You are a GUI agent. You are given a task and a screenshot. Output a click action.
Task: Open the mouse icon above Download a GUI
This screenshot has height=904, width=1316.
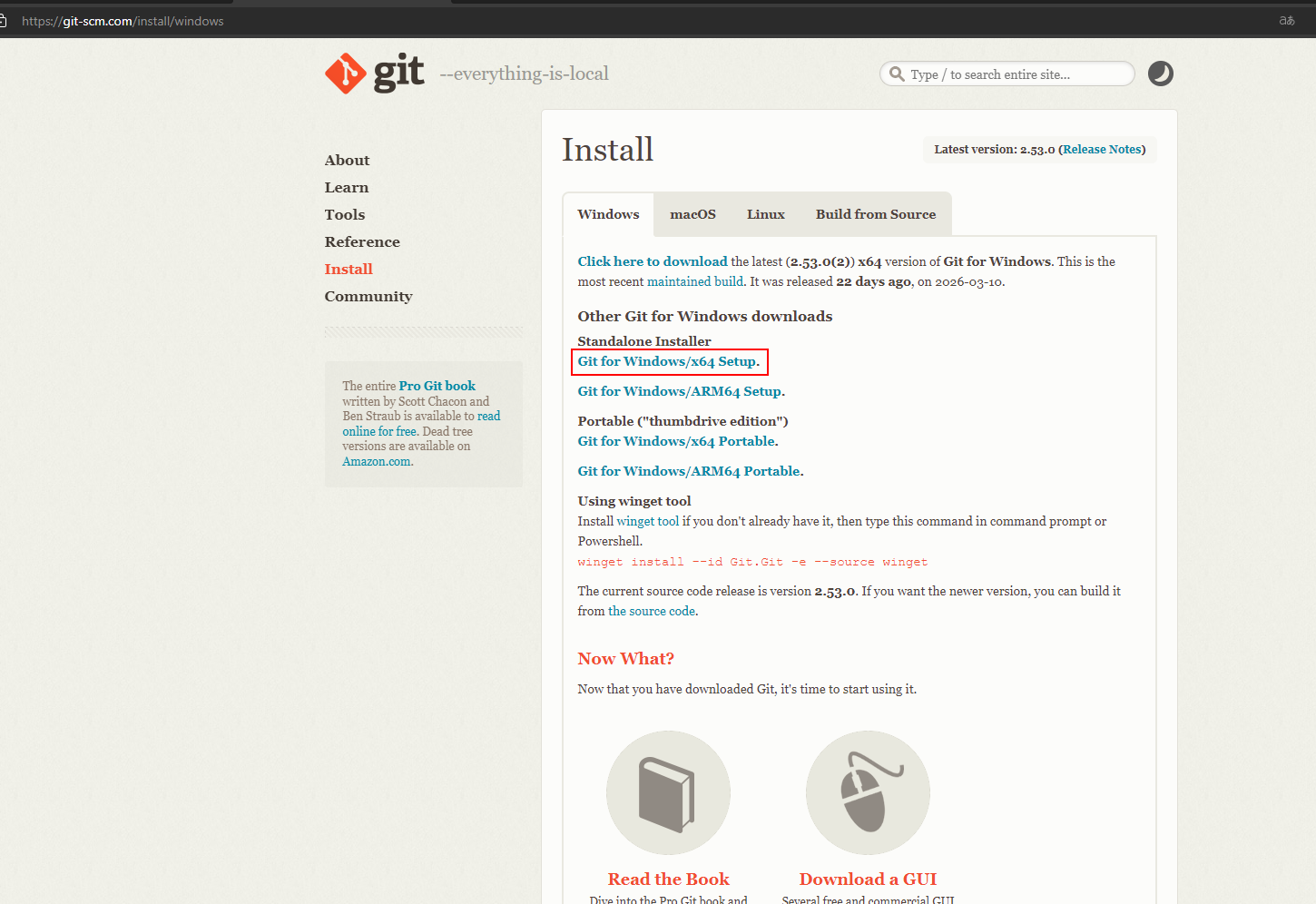[868, 792]
